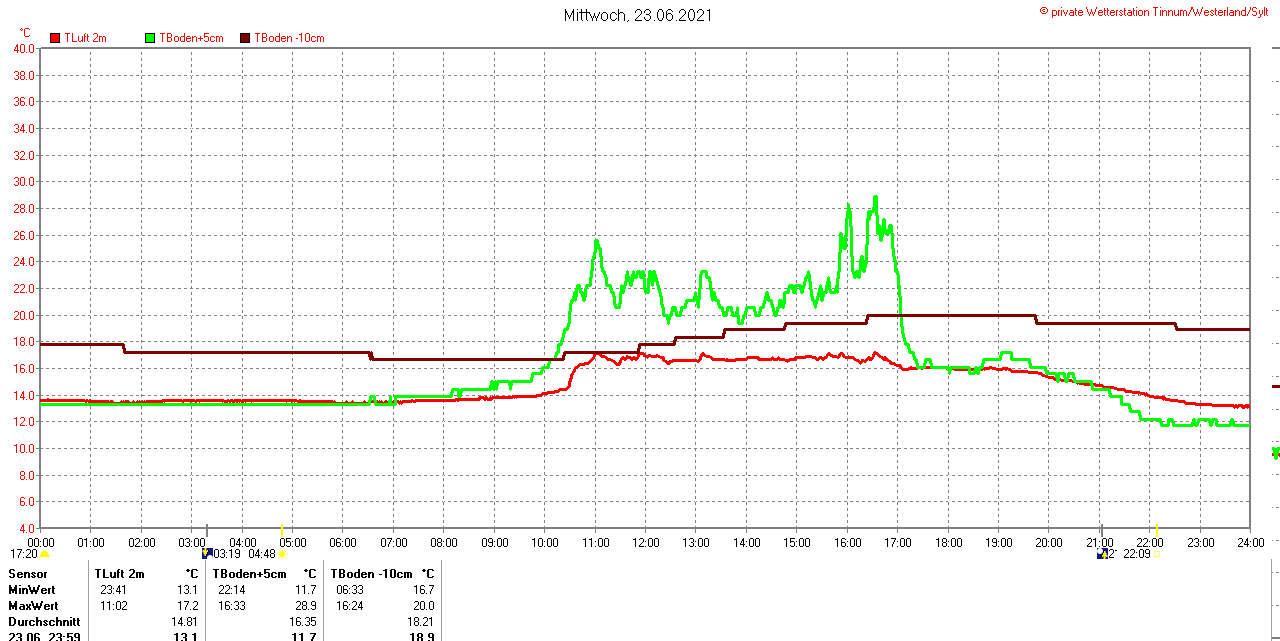Click the moon icon beside 17:20
1280x641 pixels.
pyautogui.click(x=45, y=554)
